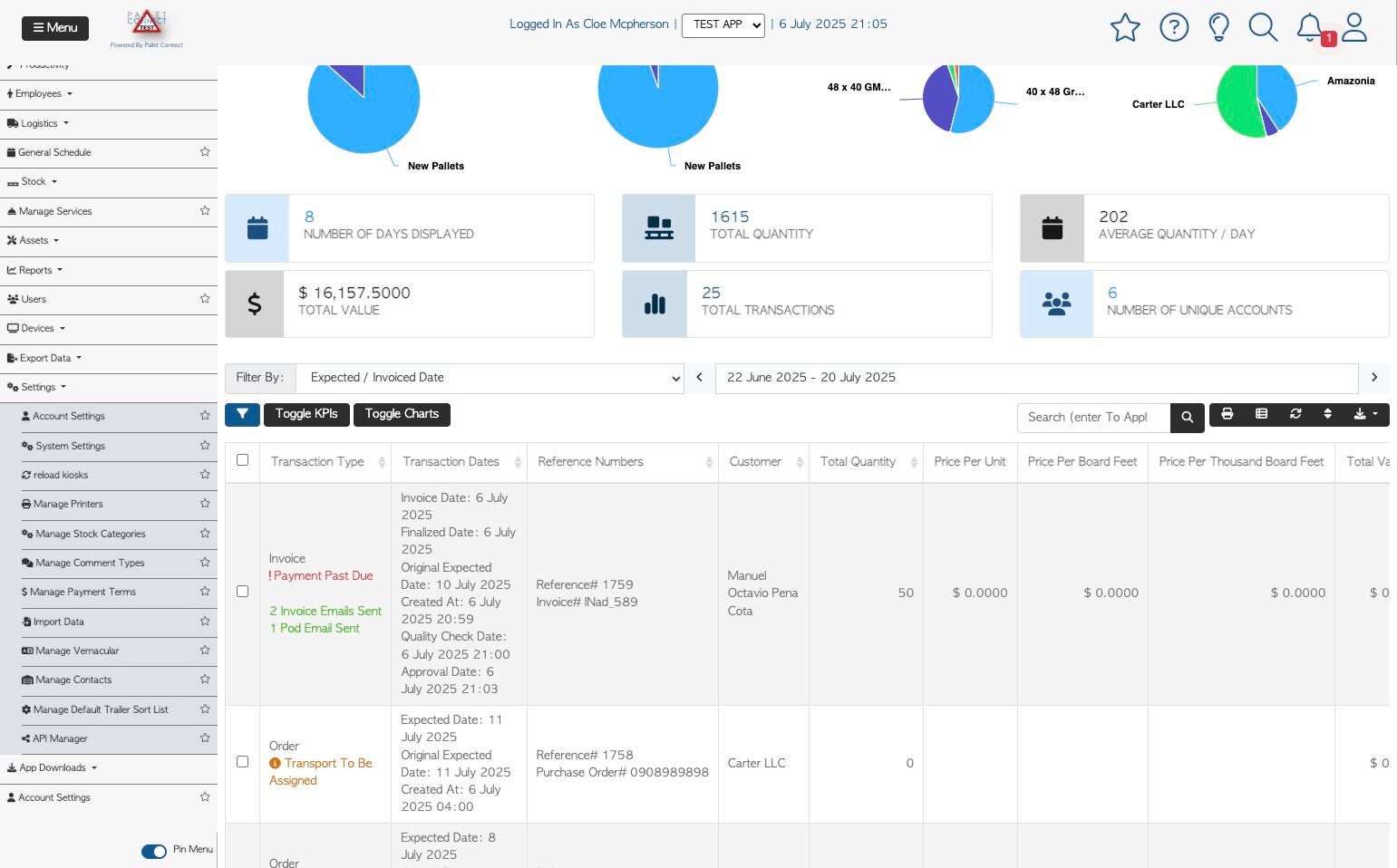Viewport: 1397px width, 868px height.
Task: Click the Carter LLC green pie slice
Action: (1235, 101)
